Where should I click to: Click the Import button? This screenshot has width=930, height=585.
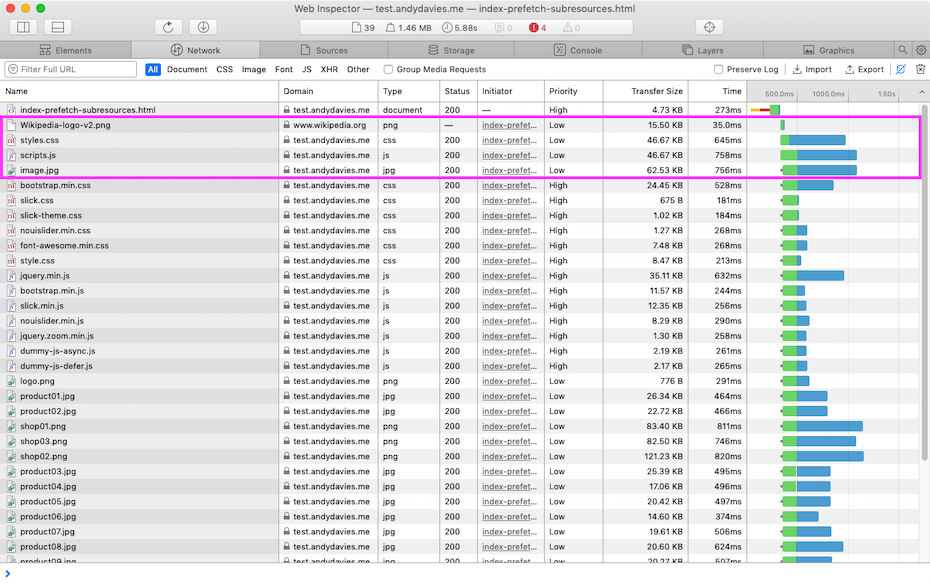click(x=812, y=69)
